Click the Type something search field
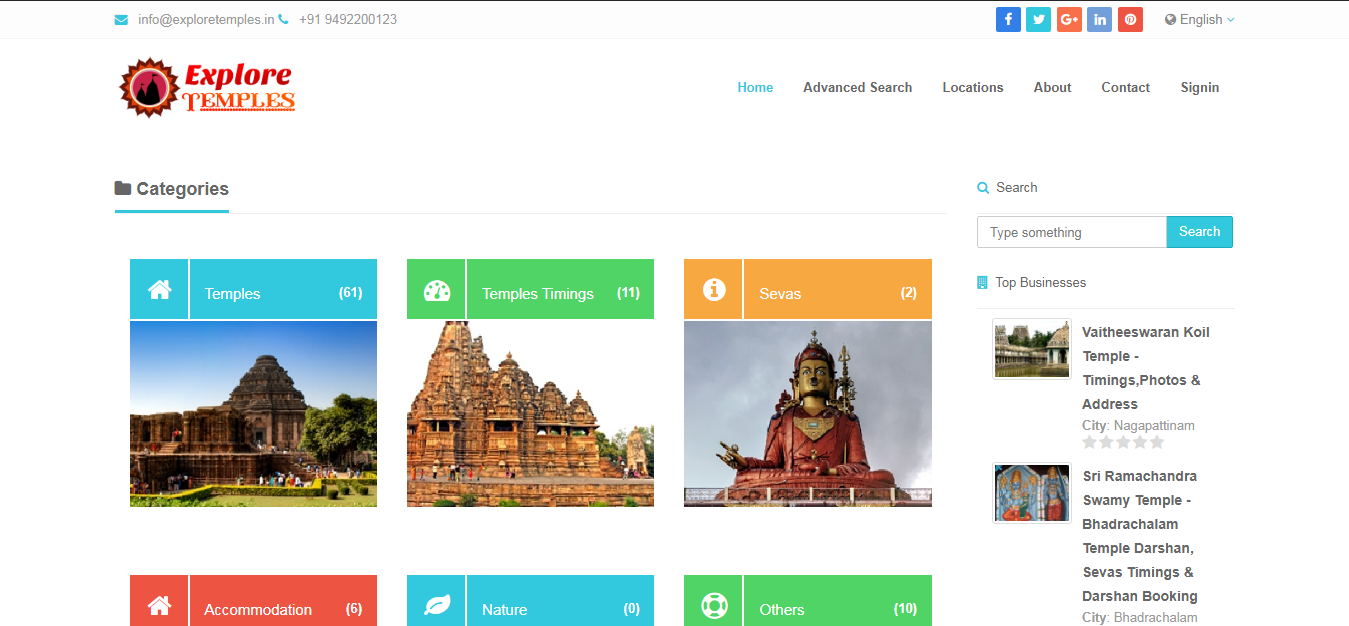The width and height of the screenshot is (1349, 626). pyautogui.click(x=1071, y=232)
